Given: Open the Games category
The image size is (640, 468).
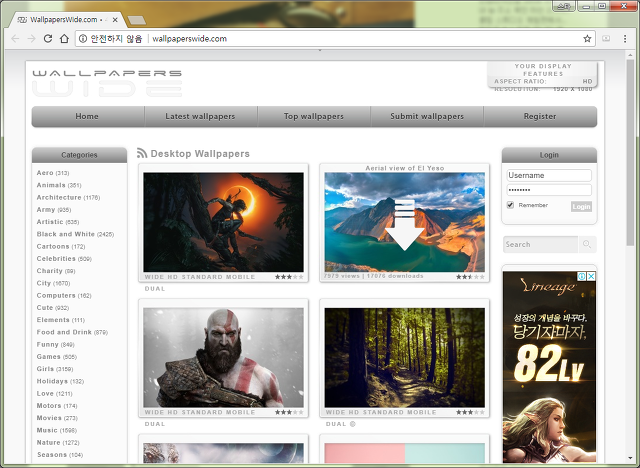Looking at the screenshot, I should pos(56,356).
